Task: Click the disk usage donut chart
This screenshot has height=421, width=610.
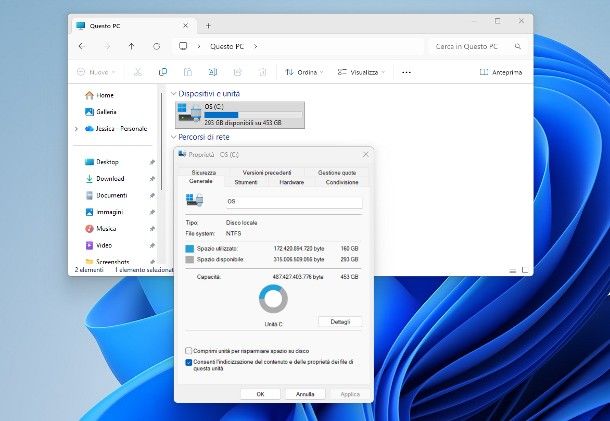Action: 273,299
